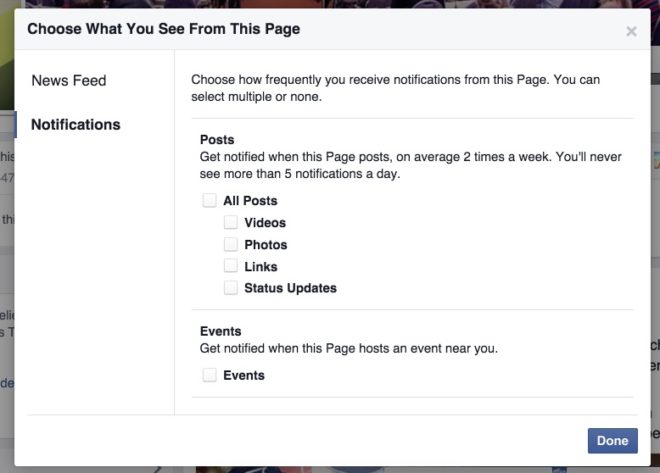The image size is (660, 473).
Task: Enable the Status Updates checkbox
Action: (x=231, y=288)
